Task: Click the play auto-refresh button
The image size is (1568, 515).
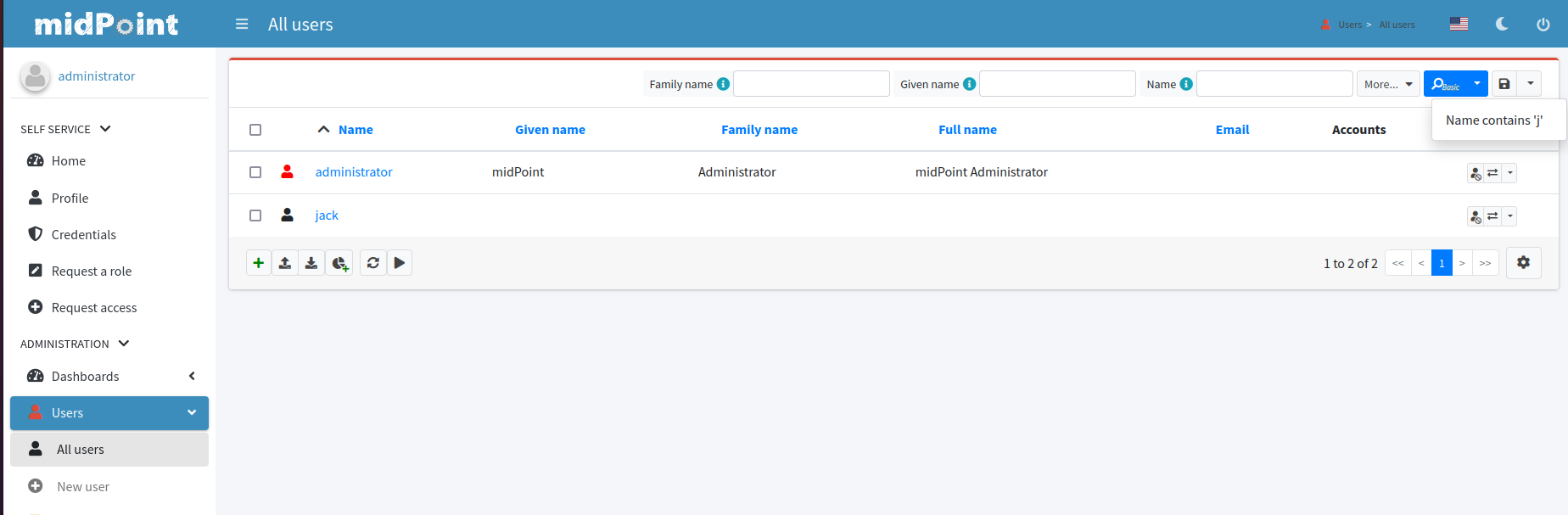Action: [400, 263]
